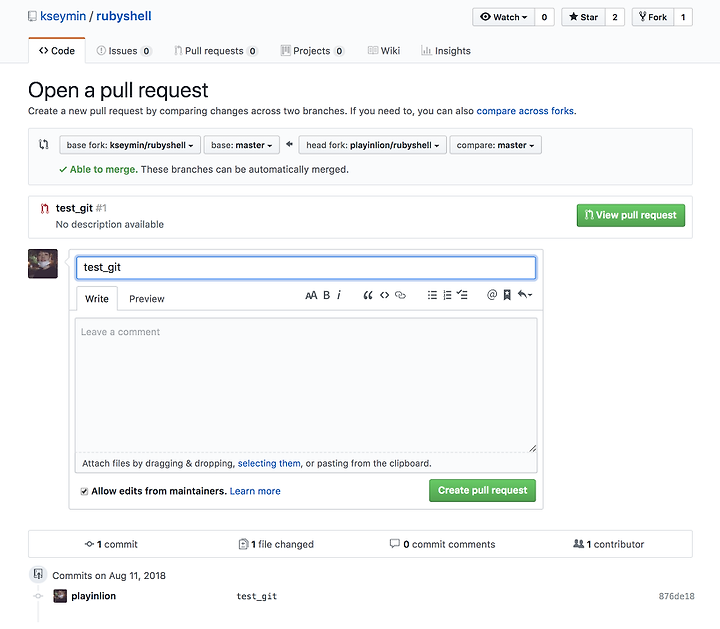Open the Issues tab

(123, 51)
